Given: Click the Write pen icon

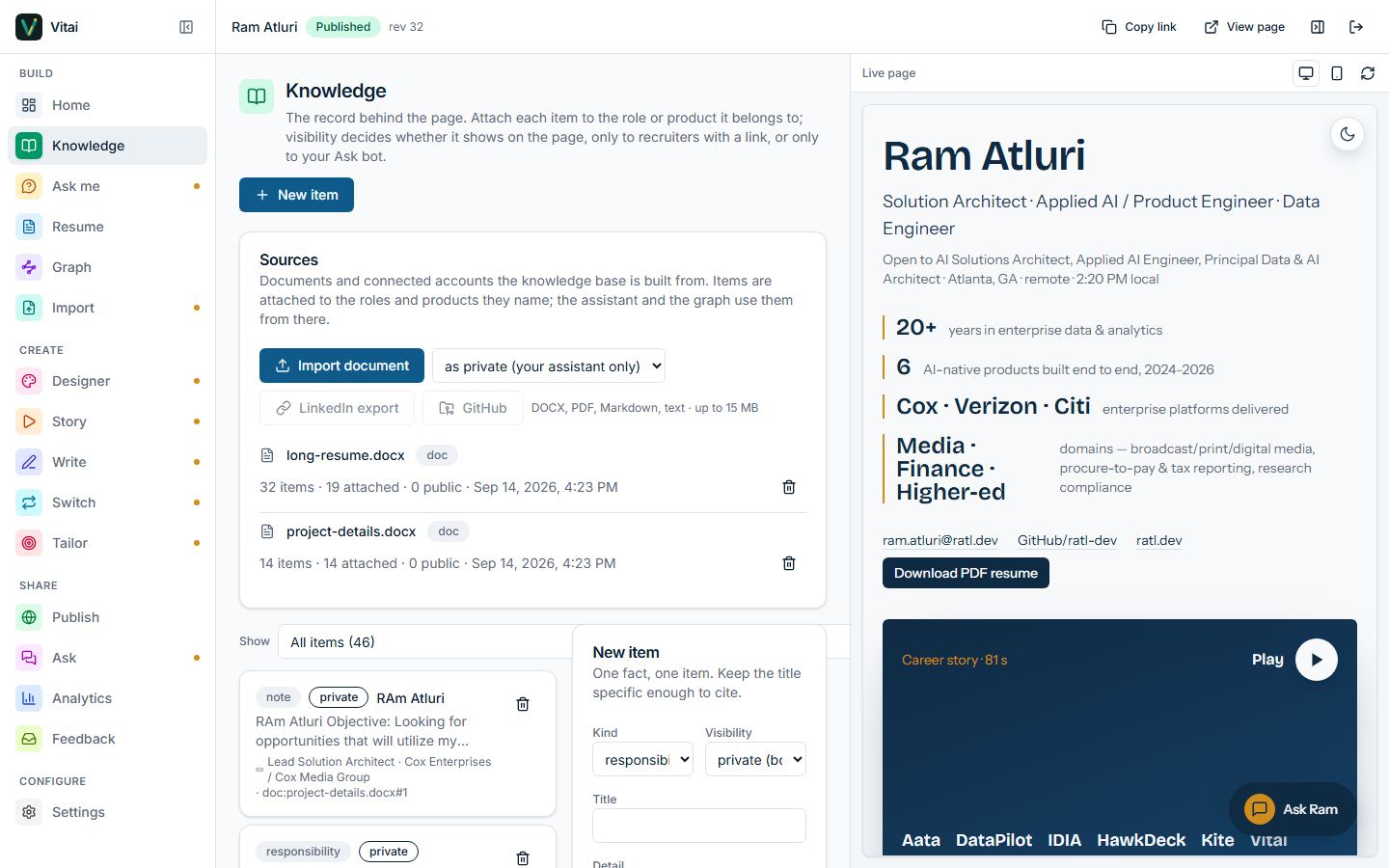Looking at the screenshot, I should tap(29, 462).
